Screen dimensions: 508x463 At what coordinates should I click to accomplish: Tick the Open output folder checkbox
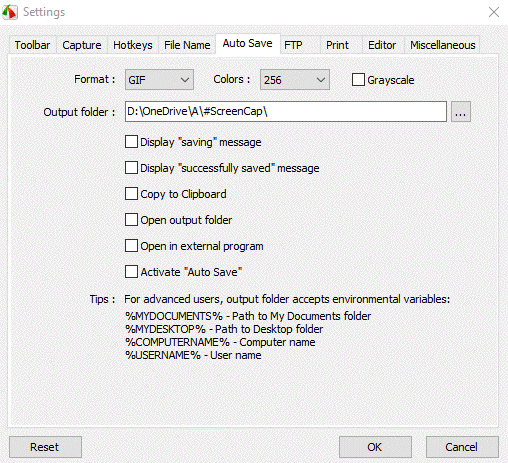(x=131, y=220)
